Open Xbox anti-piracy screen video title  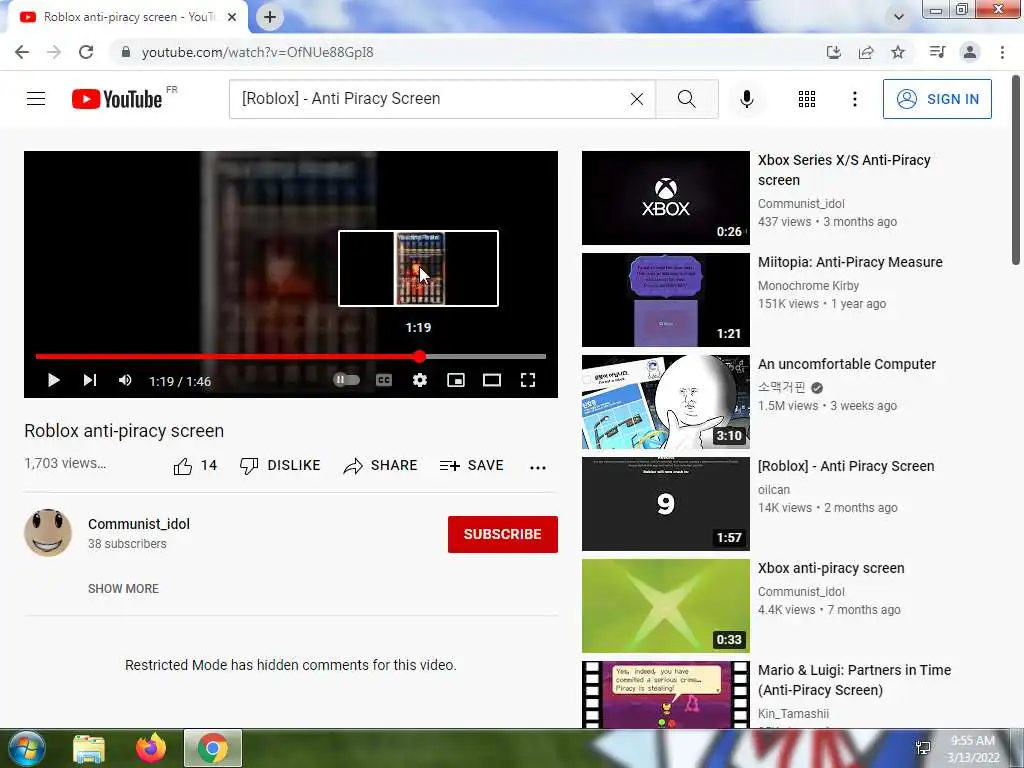[x=831, y=568]
